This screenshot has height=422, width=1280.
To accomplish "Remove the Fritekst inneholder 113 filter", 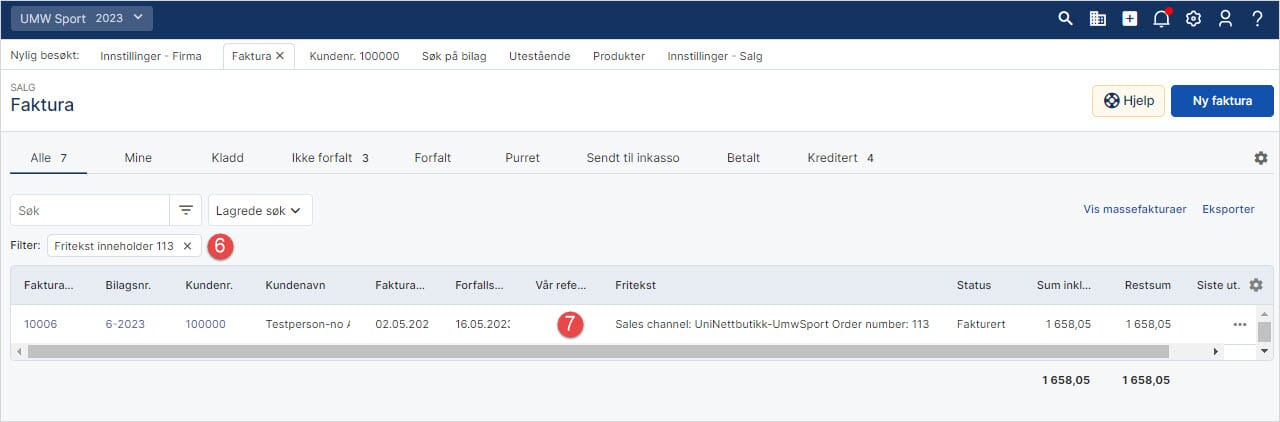I will tap(187, 246).
